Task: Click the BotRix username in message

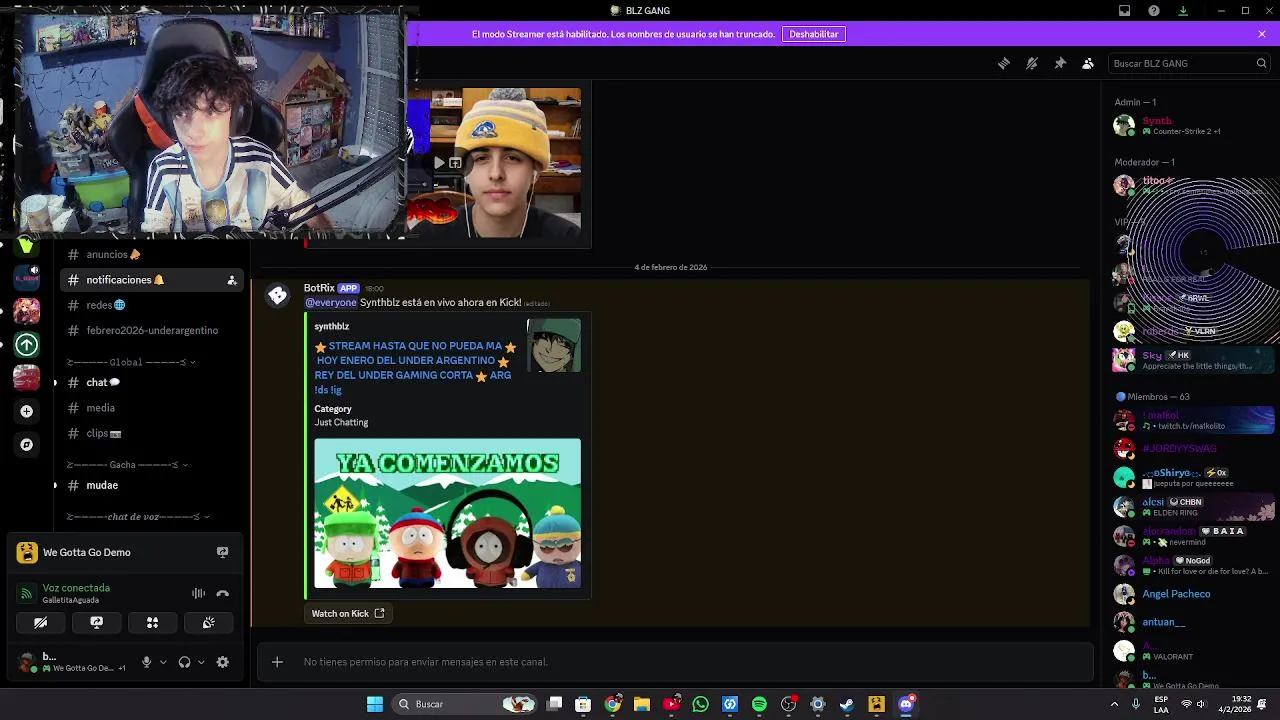Action: click(x=319, y=288)
